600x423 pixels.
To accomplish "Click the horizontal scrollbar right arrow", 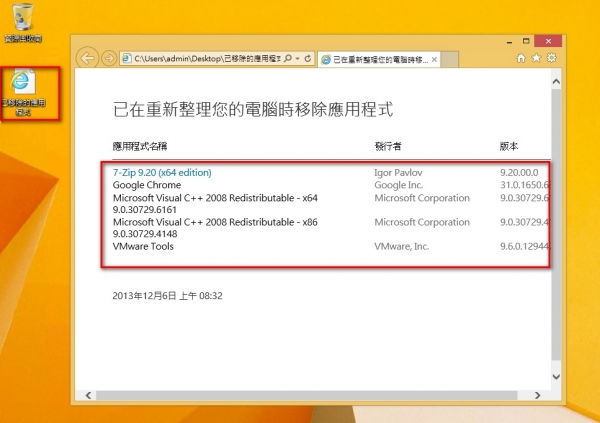I will pyautogui.click(x=537, y=395).
